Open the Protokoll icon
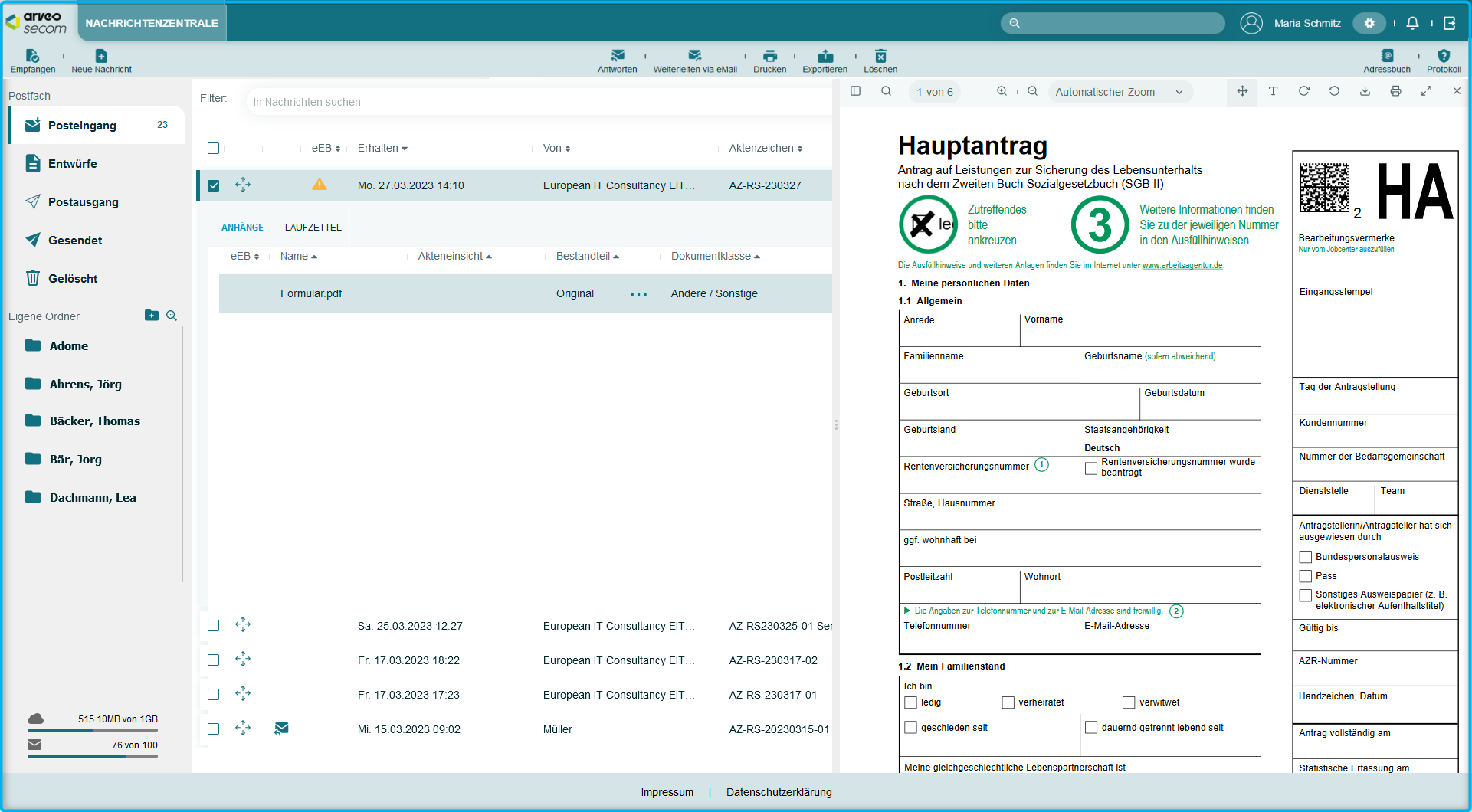Image resolution: width=1472 pixels, height=812 pixels. pyautogui.click(x=1443, y=56)
